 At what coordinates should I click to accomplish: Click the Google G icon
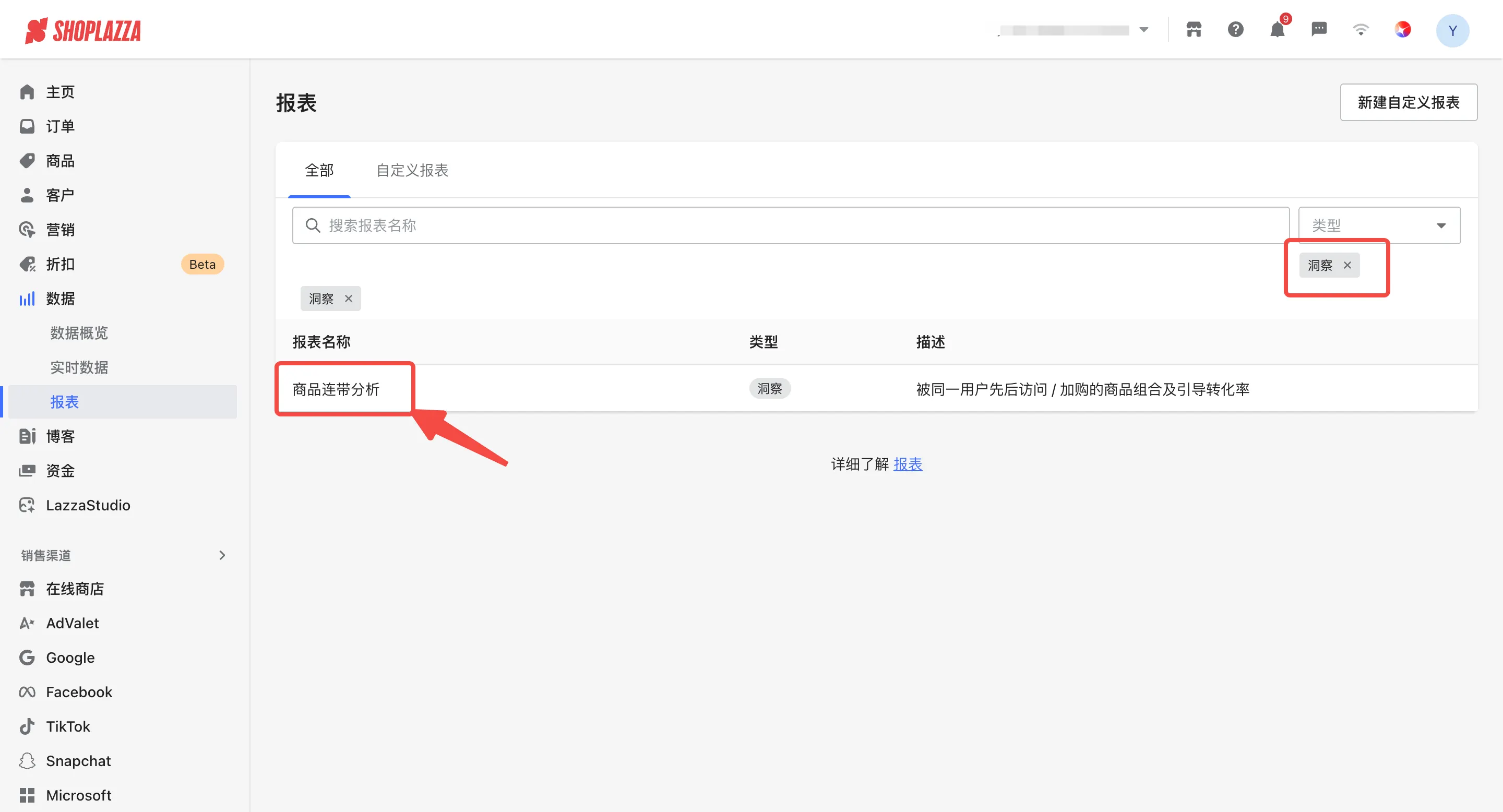coord(27,658)
